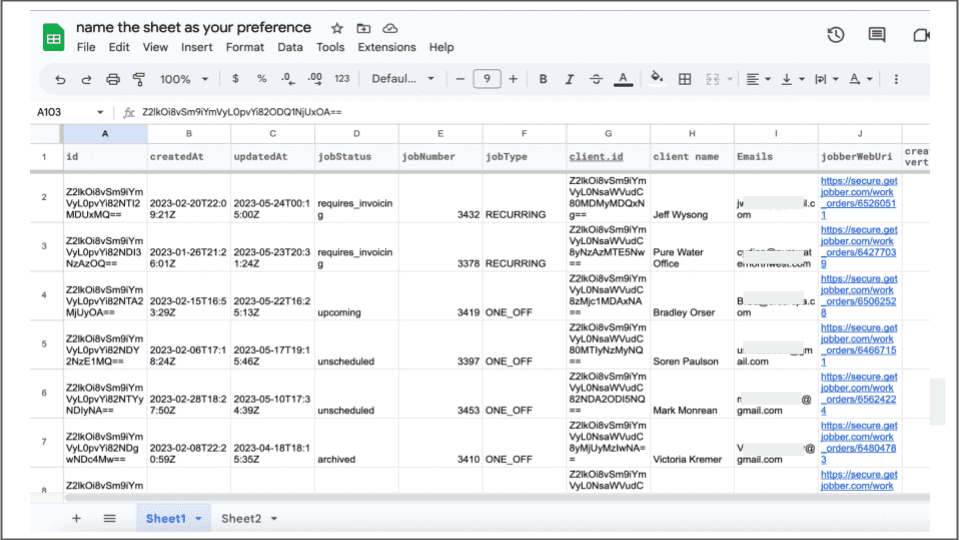960x540 pixels.
Task: Open the comments panel icon
Action: [877, 36]
